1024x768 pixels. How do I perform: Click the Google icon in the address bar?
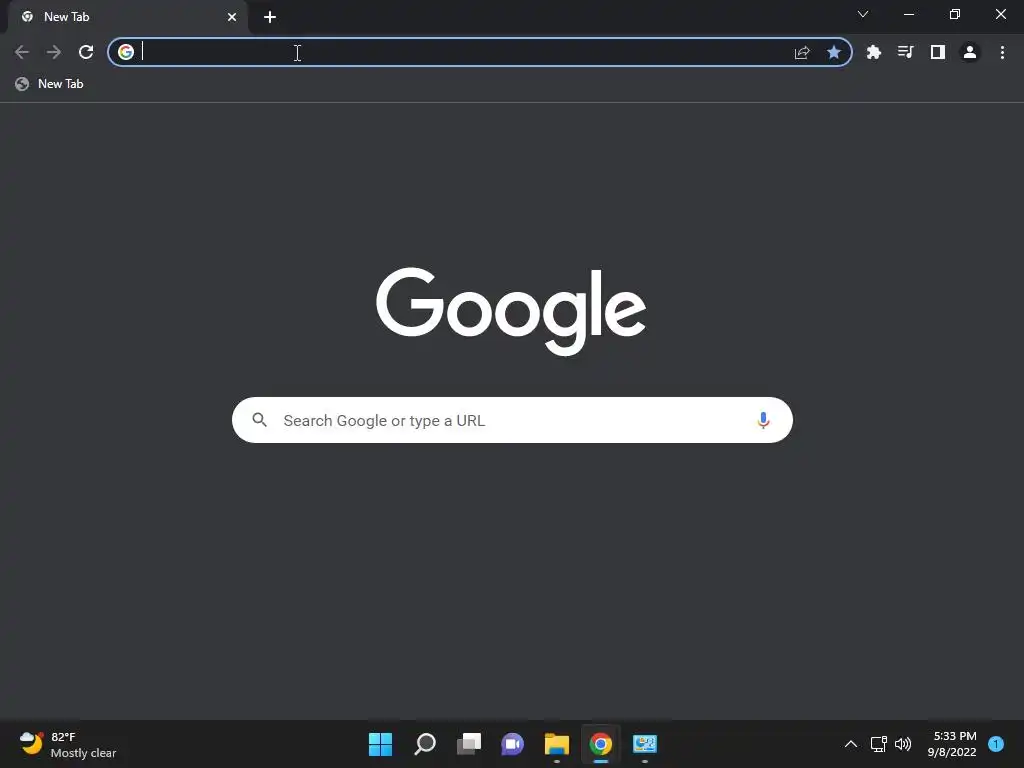coord(126,52)
